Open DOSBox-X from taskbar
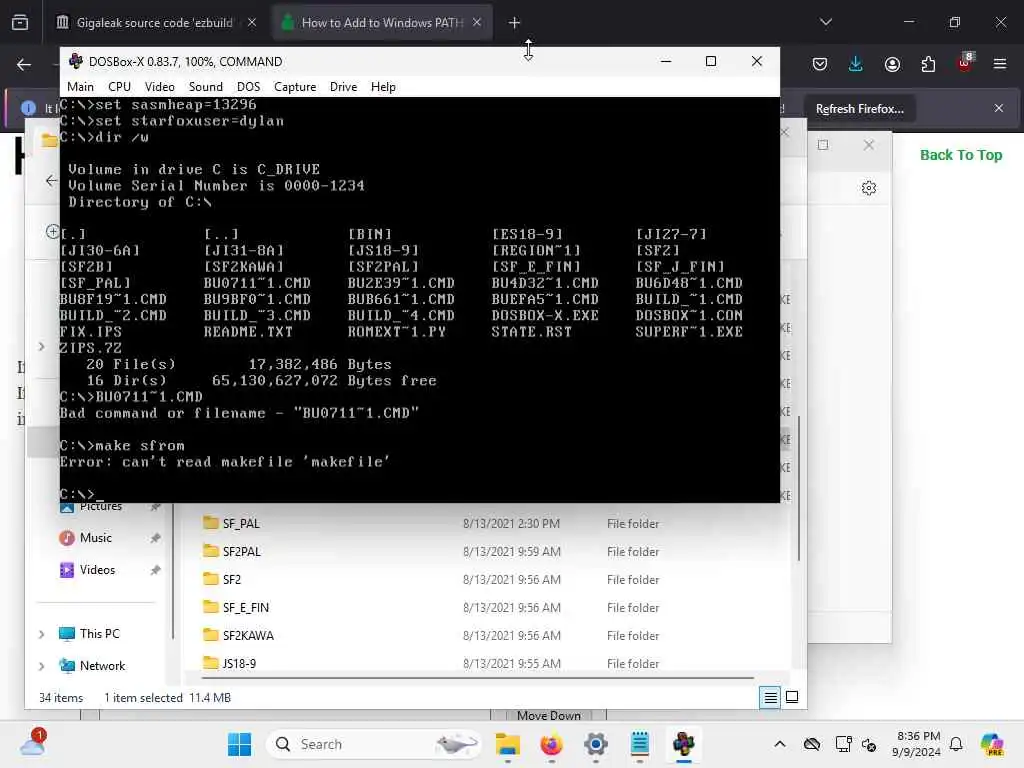 [x=684, y=744]
